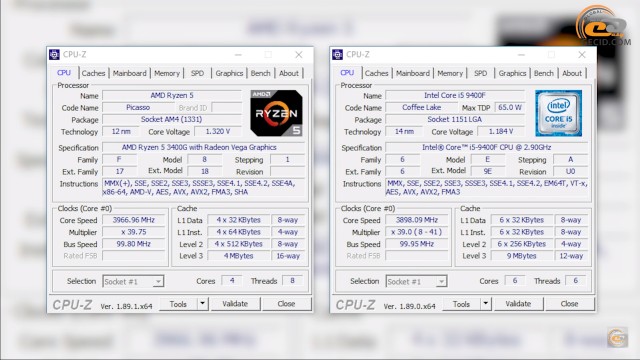
Task: Click Specification Intel Core i5-9400F CPU text
Action: pyautogui.click(x=487, y=147)
